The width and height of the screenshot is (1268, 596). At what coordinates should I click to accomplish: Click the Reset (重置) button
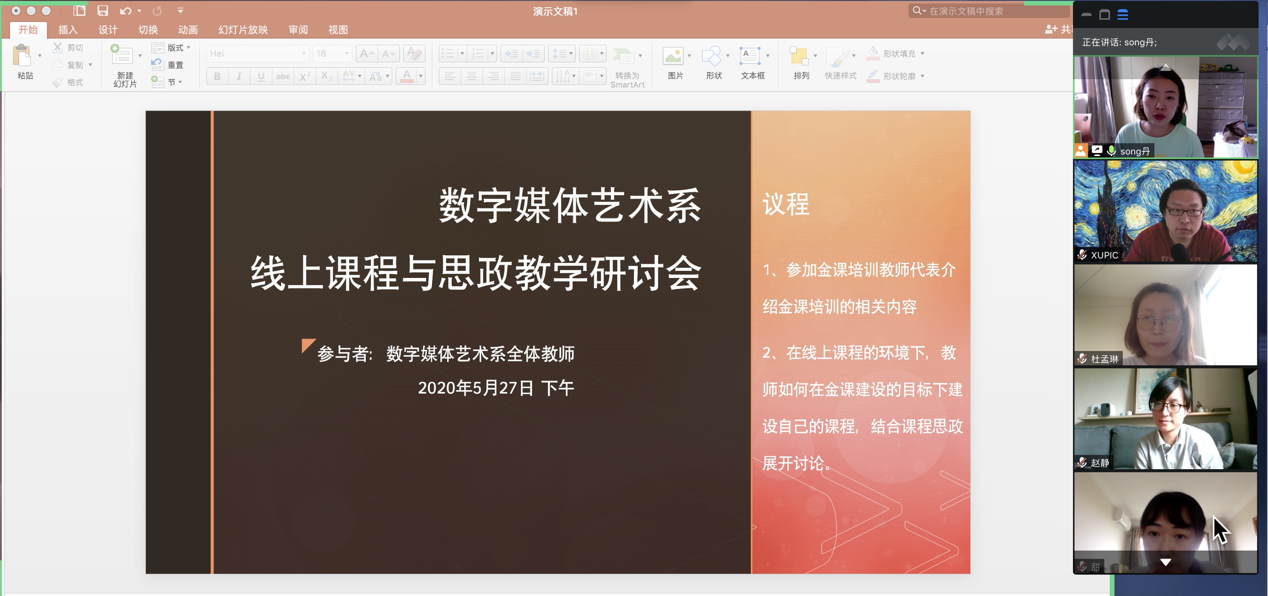pos(168,65)
